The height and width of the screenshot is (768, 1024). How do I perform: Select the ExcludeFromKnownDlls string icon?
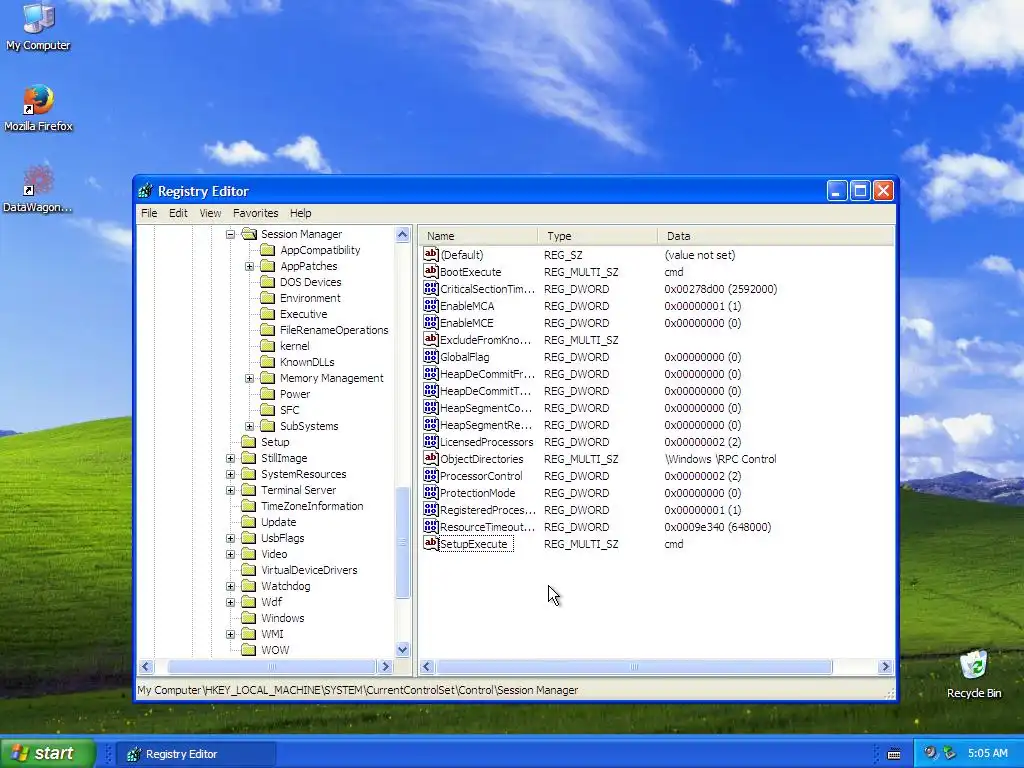pyautogui.click(x=430, y=340)
